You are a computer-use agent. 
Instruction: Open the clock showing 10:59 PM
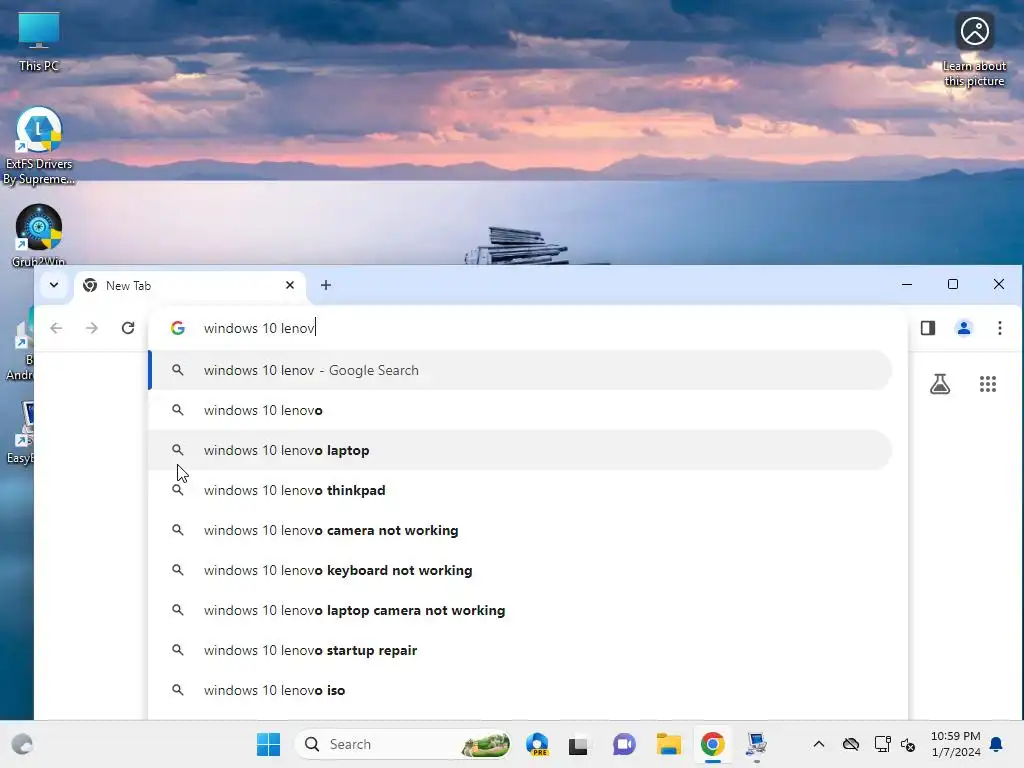[x=955, y=744]
